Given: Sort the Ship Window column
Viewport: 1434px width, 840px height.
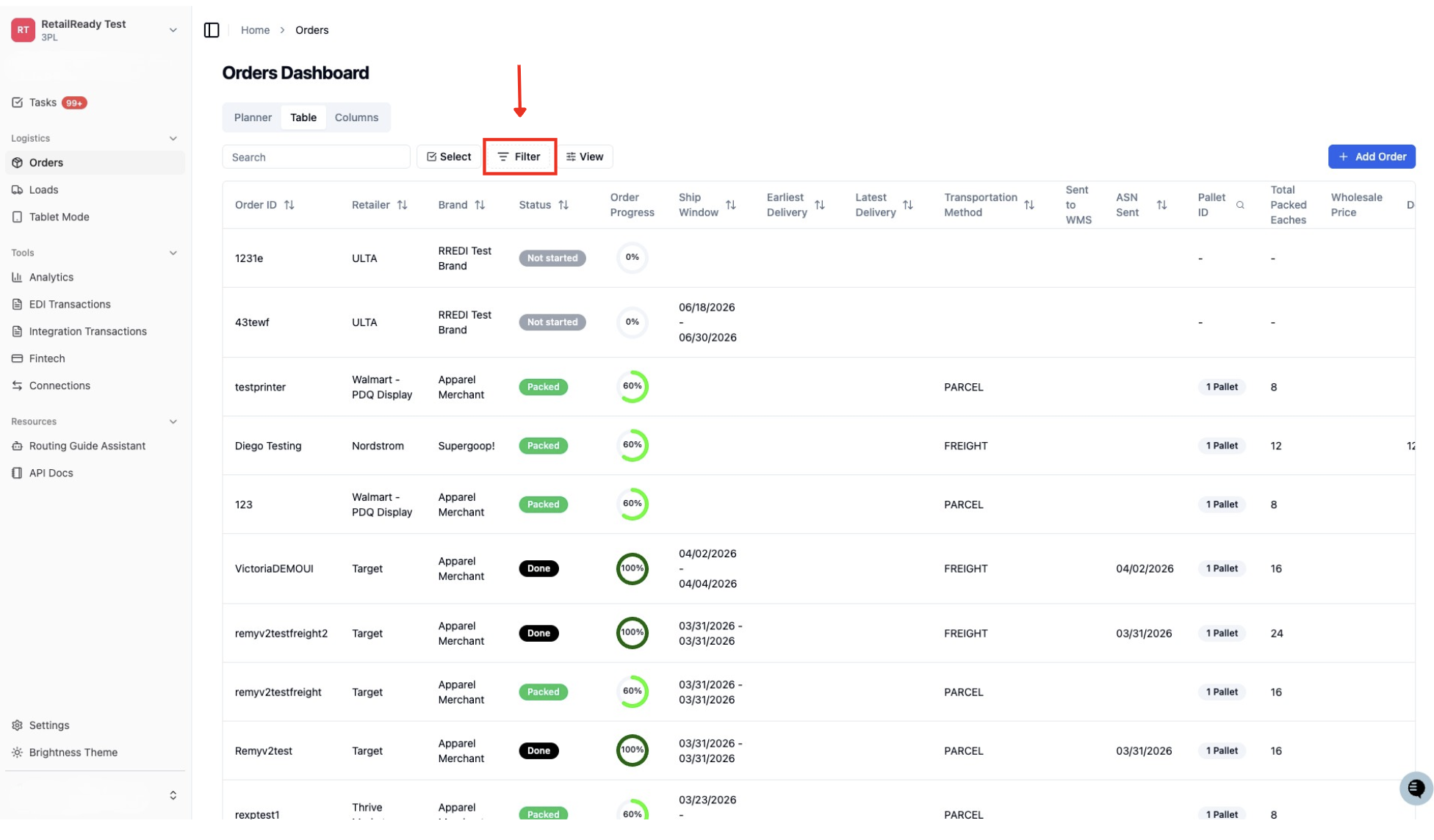Looking at the screenshot, I should click(x=730, y=205).
